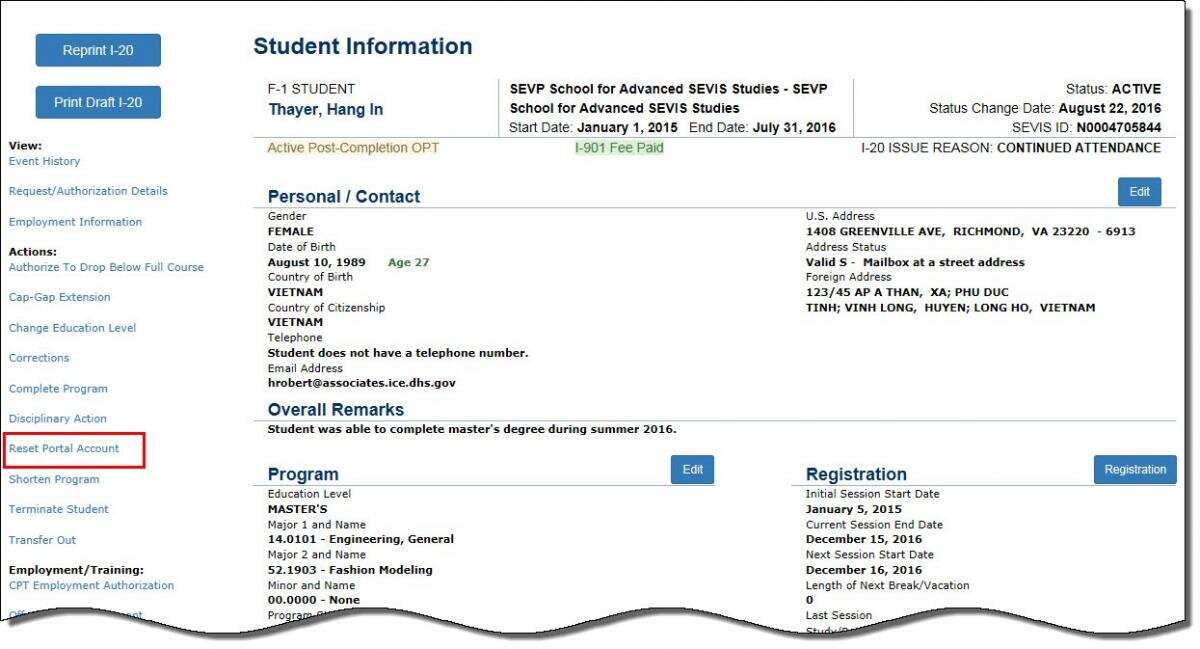Open CPT Employment Authorization link
1200x649 pixels.
[x=91, y=586]
